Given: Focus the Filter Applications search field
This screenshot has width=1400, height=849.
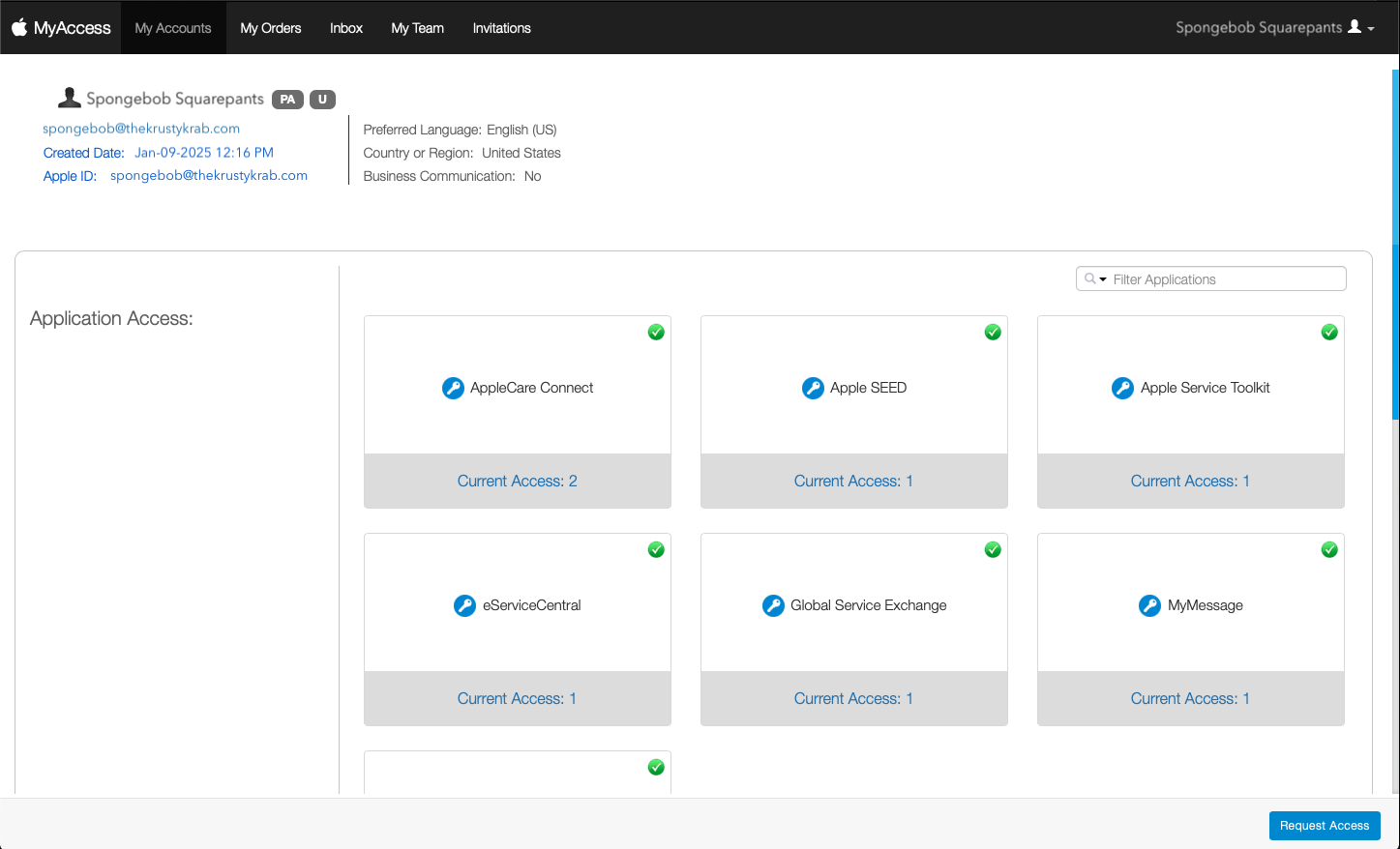Looking at the screenshot, I should [1211, 278].
